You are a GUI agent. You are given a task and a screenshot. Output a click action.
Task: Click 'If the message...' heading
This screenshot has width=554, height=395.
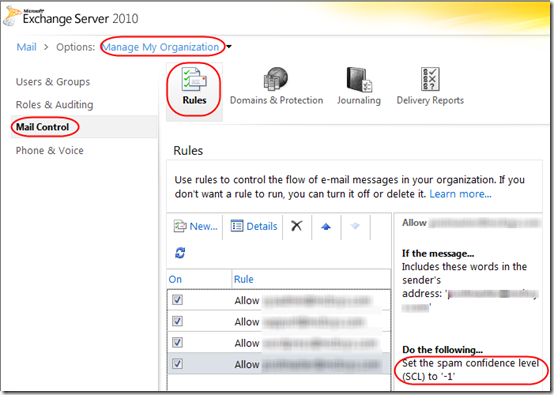click(x=438, y=254)
